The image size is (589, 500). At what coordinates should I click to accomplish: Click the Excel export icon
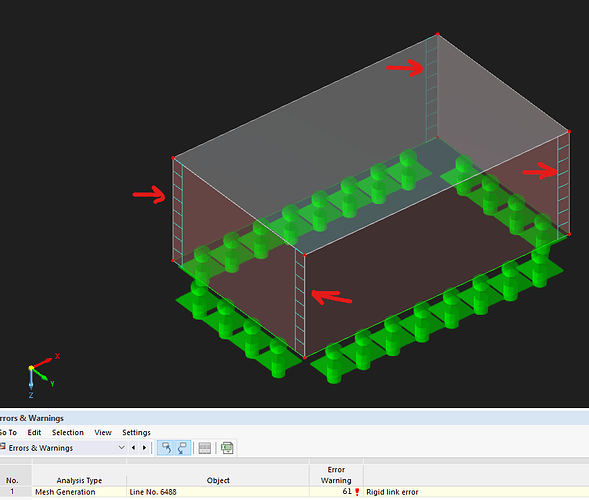click(x=227, y=448)
